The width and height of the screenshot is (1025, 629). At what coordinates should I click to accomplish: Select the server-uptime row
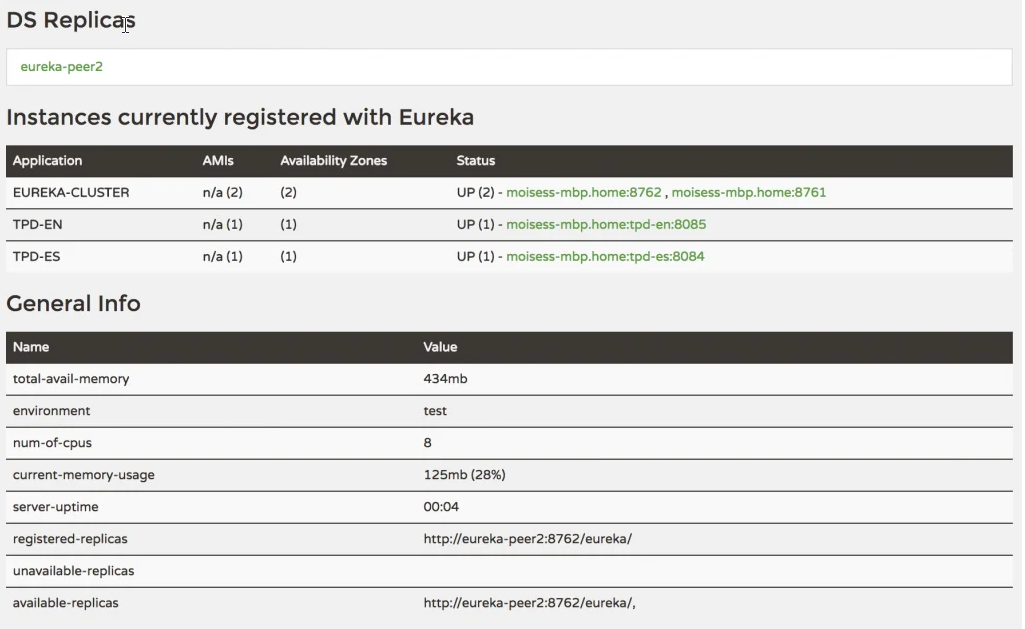point(55,506)
